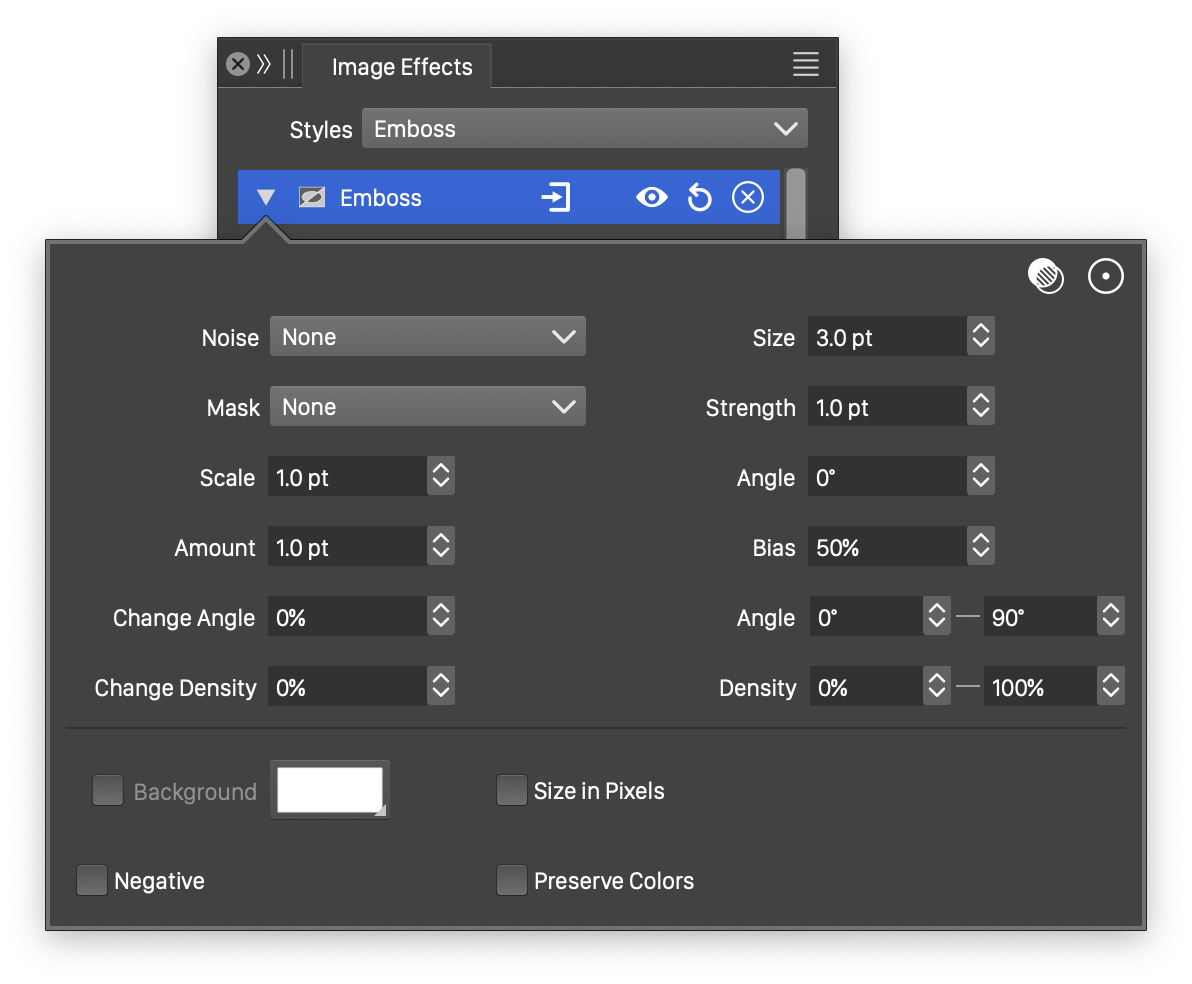Open the Mask dropdown
This screenshot has height=984, width=1192.
tap(427, 407)
